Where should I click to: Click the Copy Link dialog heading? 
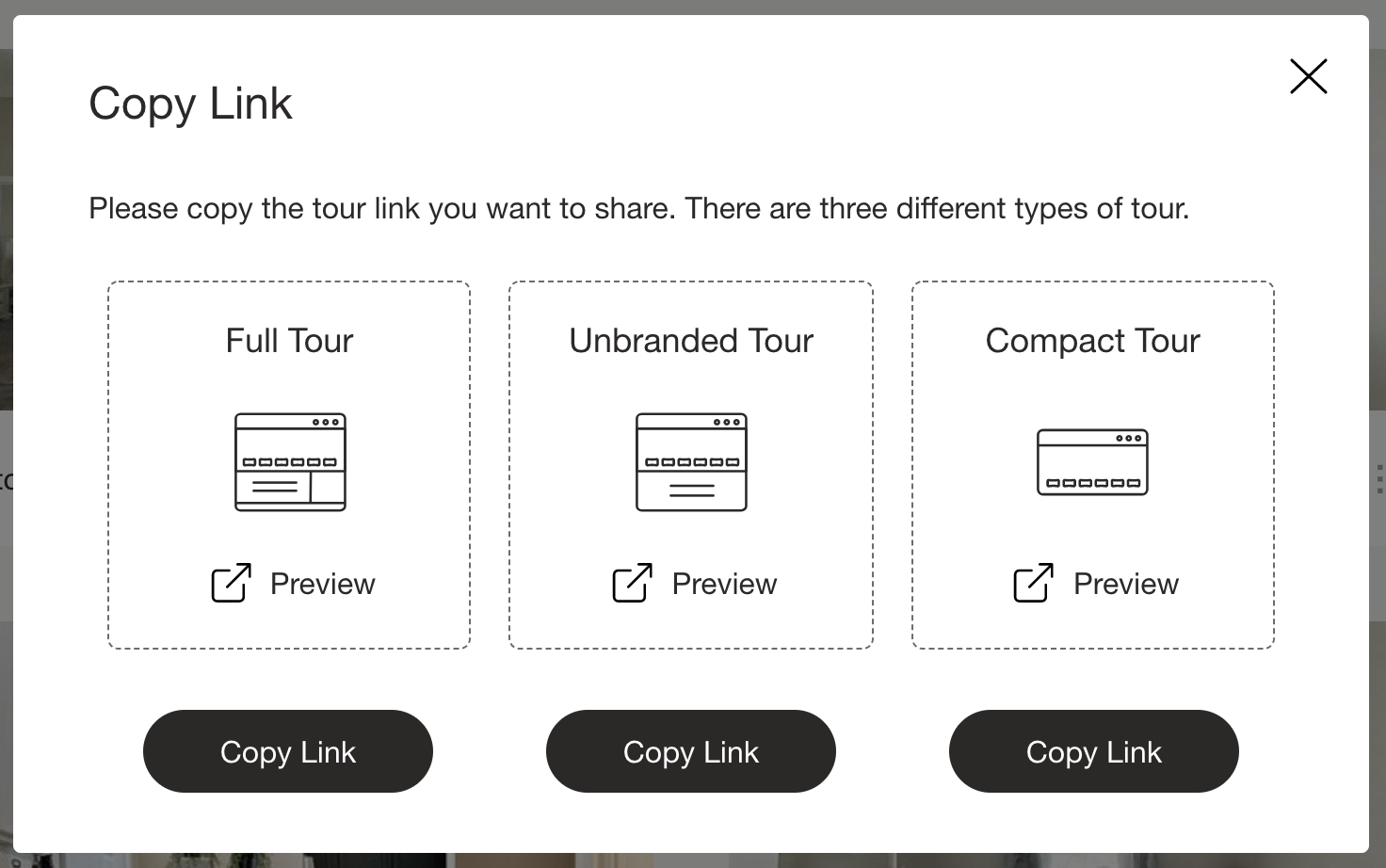pos(190,104)
